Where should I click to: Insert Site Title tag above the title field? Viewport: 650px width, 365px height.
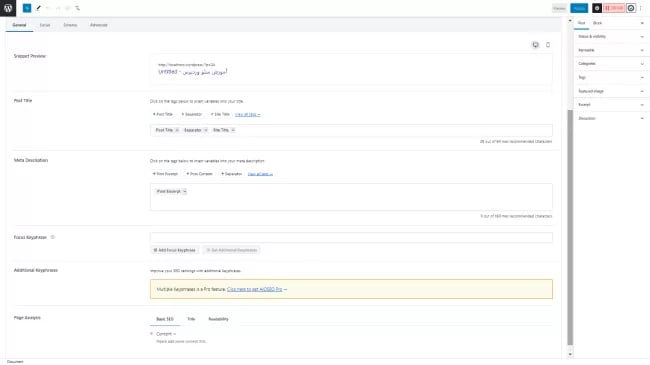click(x=220, y=114)
